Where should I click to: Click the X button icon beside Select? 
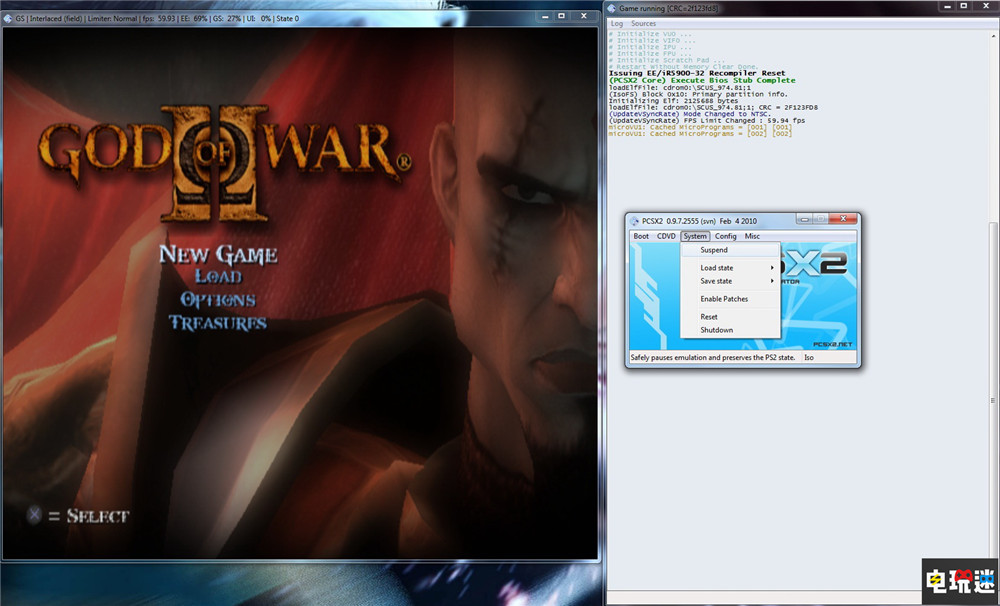pyautogui.click(x=35, y=516)
